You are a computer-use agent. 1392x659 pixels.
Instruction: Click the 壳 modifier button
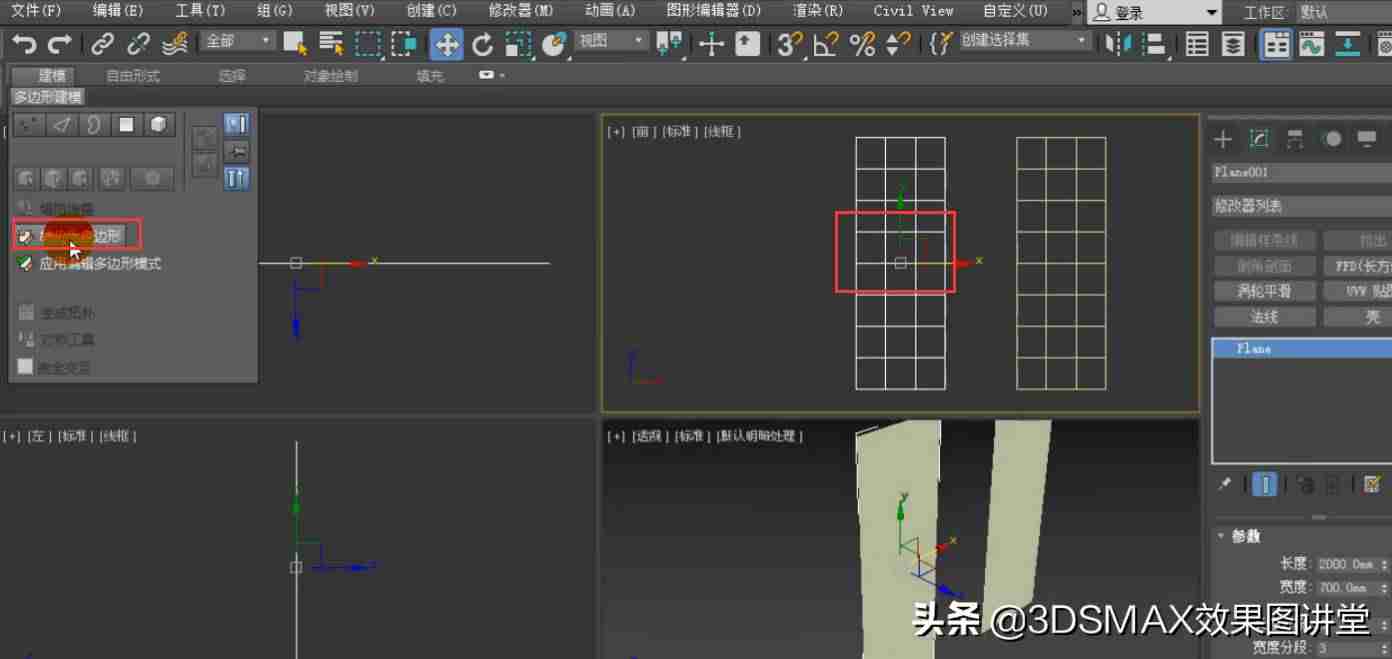(x=1358, y=317)
